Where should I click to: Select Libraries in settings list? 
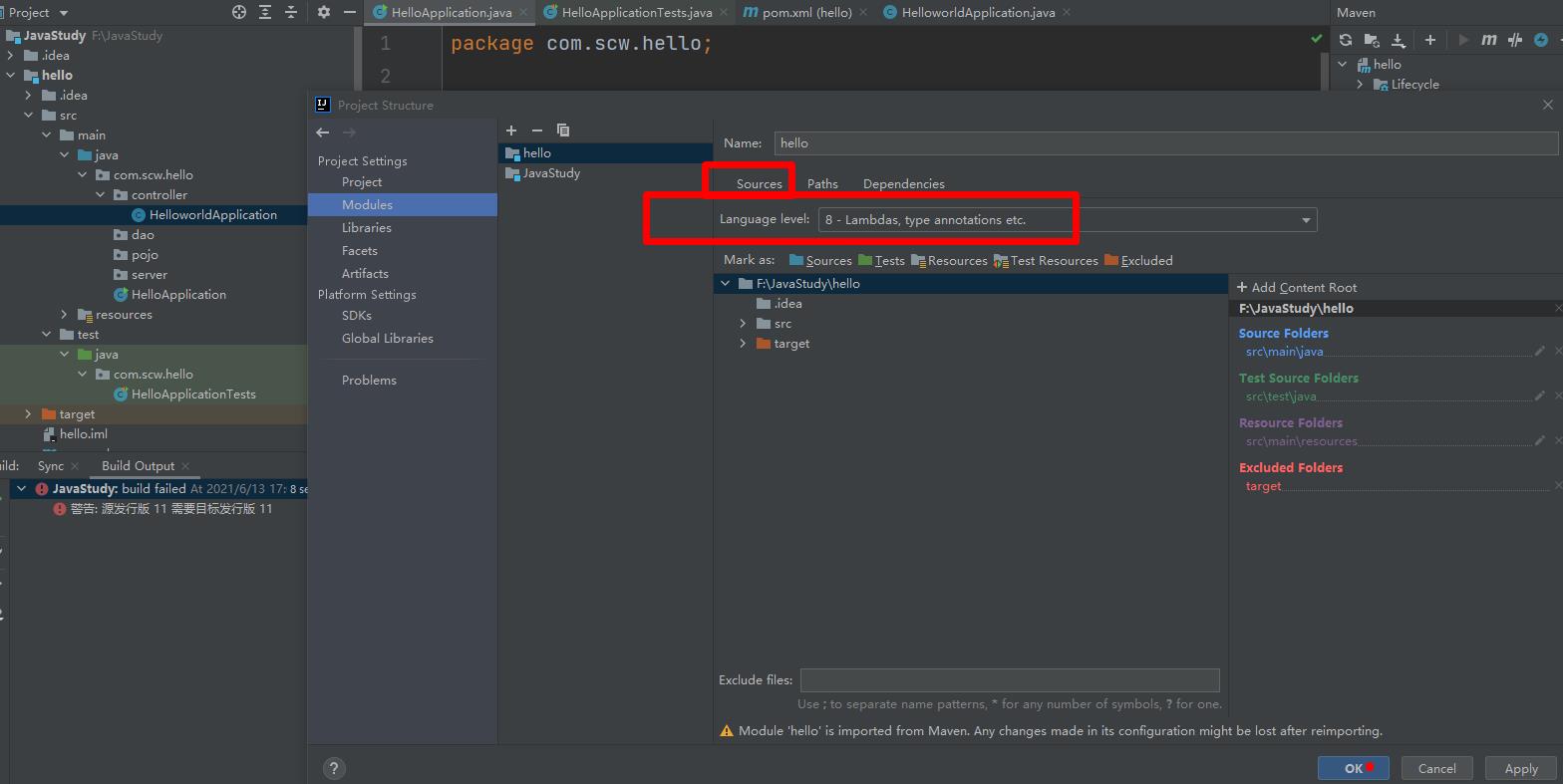(367, 228)
